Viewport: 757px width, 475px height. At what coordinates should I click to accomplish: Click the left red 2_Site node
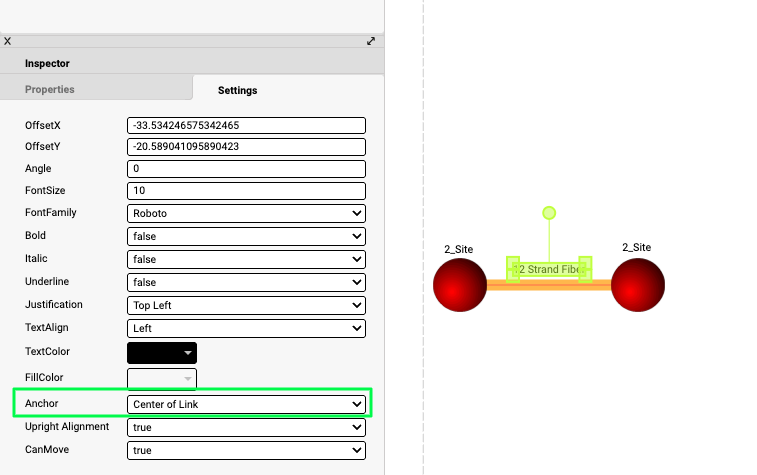point(460,285)
